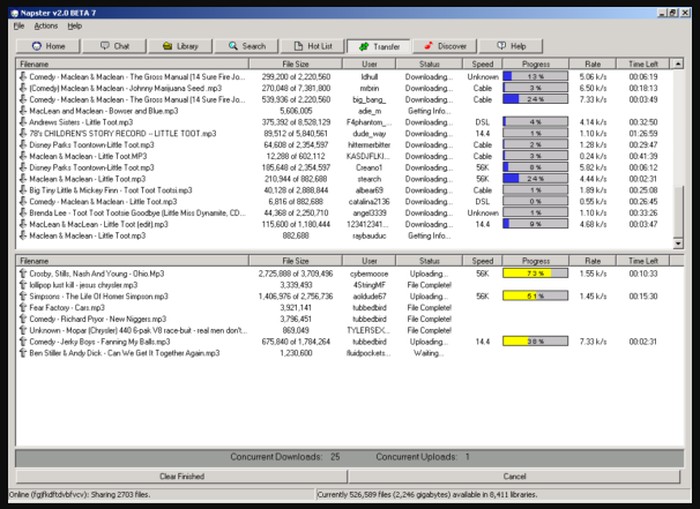Click download icon beside Bowser and Blue.mp3
This screenshot has height=509, width=700.
(23, 111)
